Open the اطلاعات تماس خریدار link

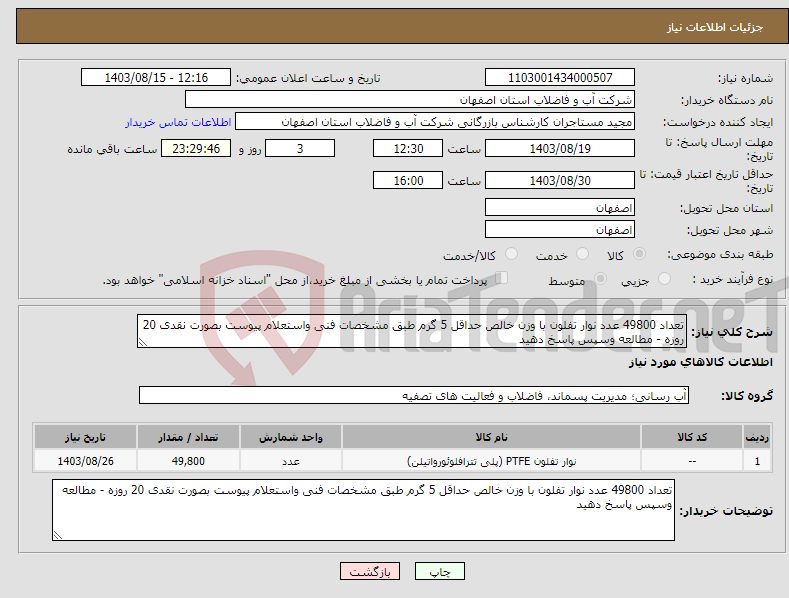pos(178,122)
